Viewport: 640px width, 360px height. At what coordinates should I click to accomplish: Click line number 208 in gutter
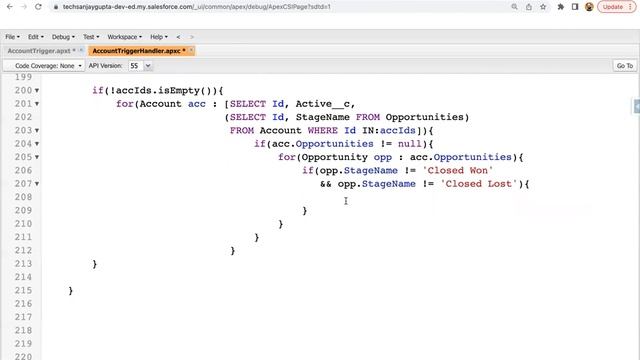coord(23,197)
